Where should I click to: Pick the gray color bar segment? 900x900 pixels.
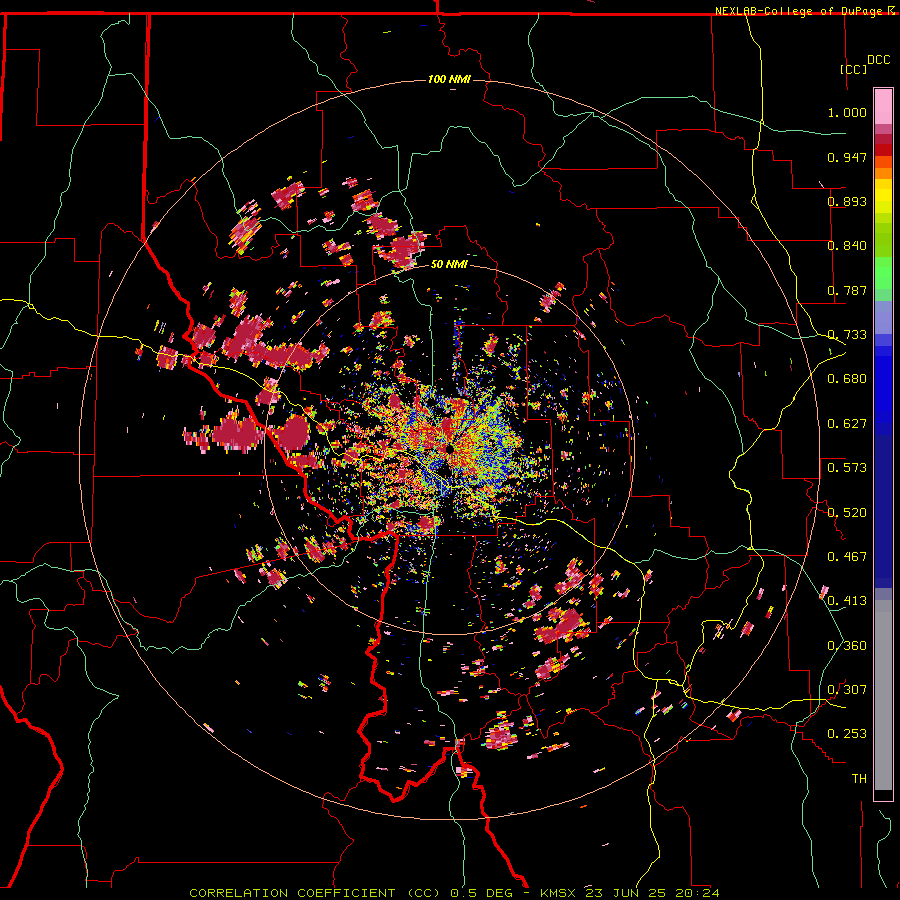click(x=883, y=695)
